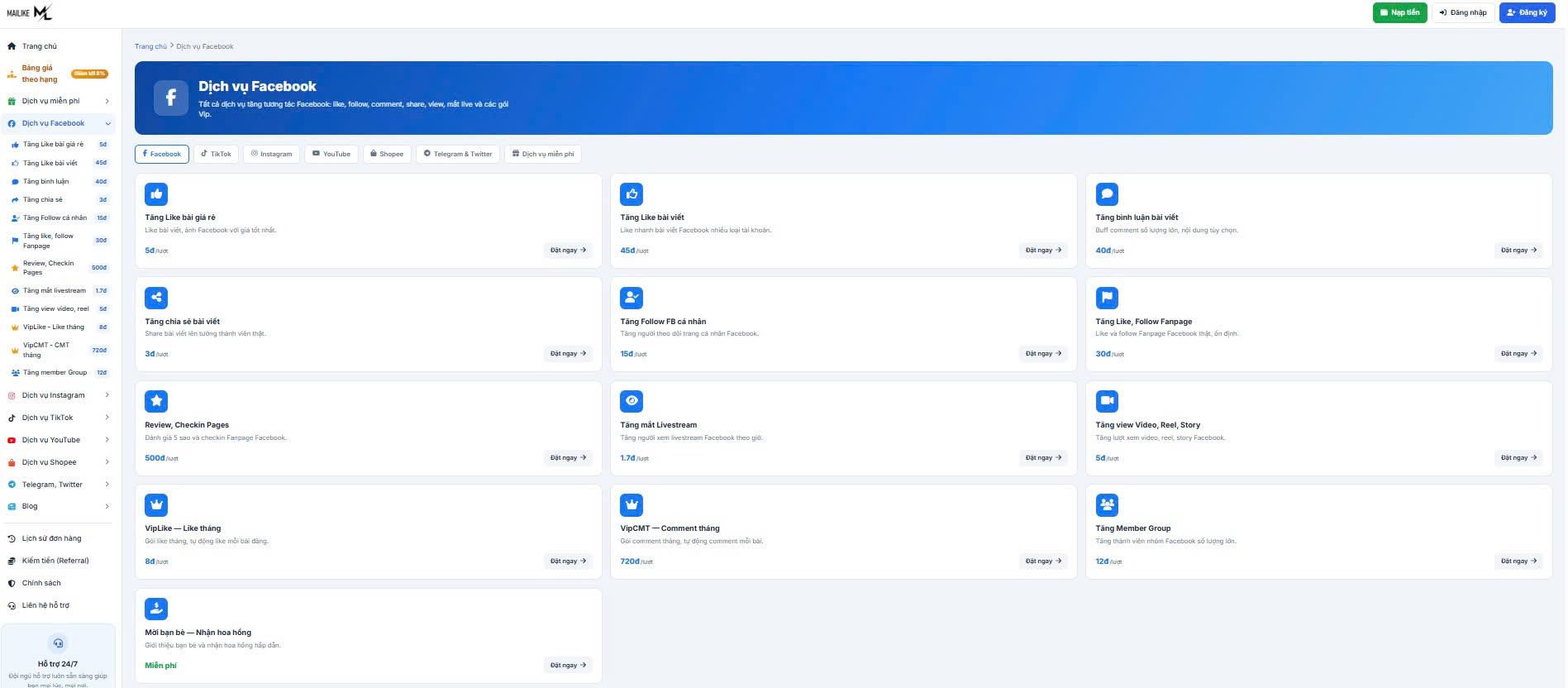Expand the Telegram, Twitter sidebar section

pos(58,485)
